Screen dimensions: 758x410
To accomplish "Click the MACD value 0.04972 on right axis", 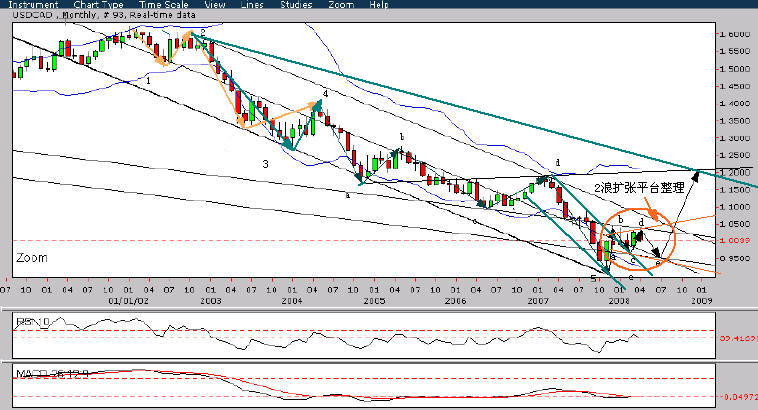I will pyautogui.click(x=739, y=396).
